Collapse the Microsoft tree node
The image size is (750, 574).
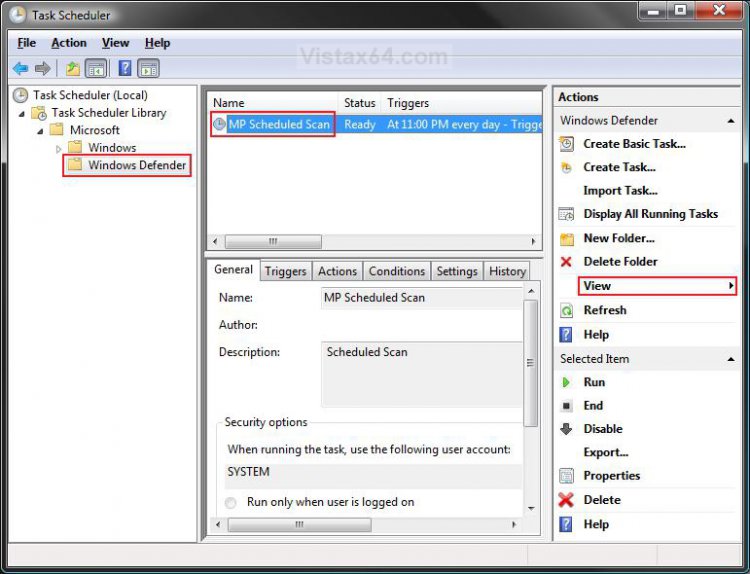40,131
